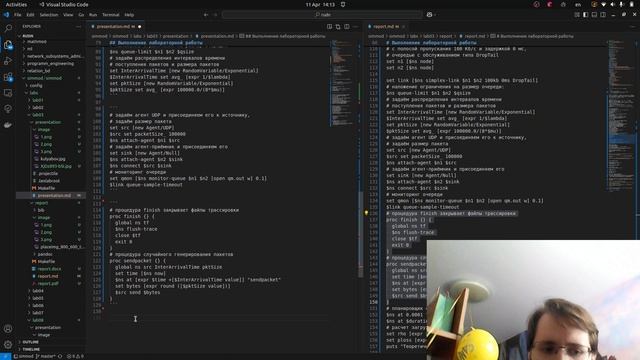The height and width of the screenshot is (360, 640).
Task: Go back with the navigation arrow
Action: 206,15
